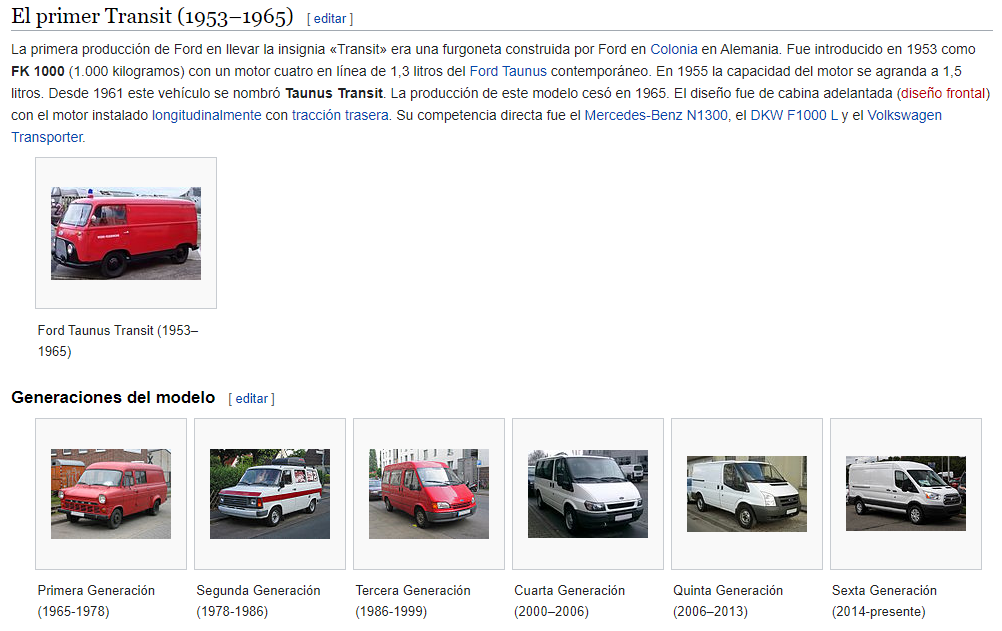
Task: Click the heading El primer Transit (1953–1965)
Action: 152,16
